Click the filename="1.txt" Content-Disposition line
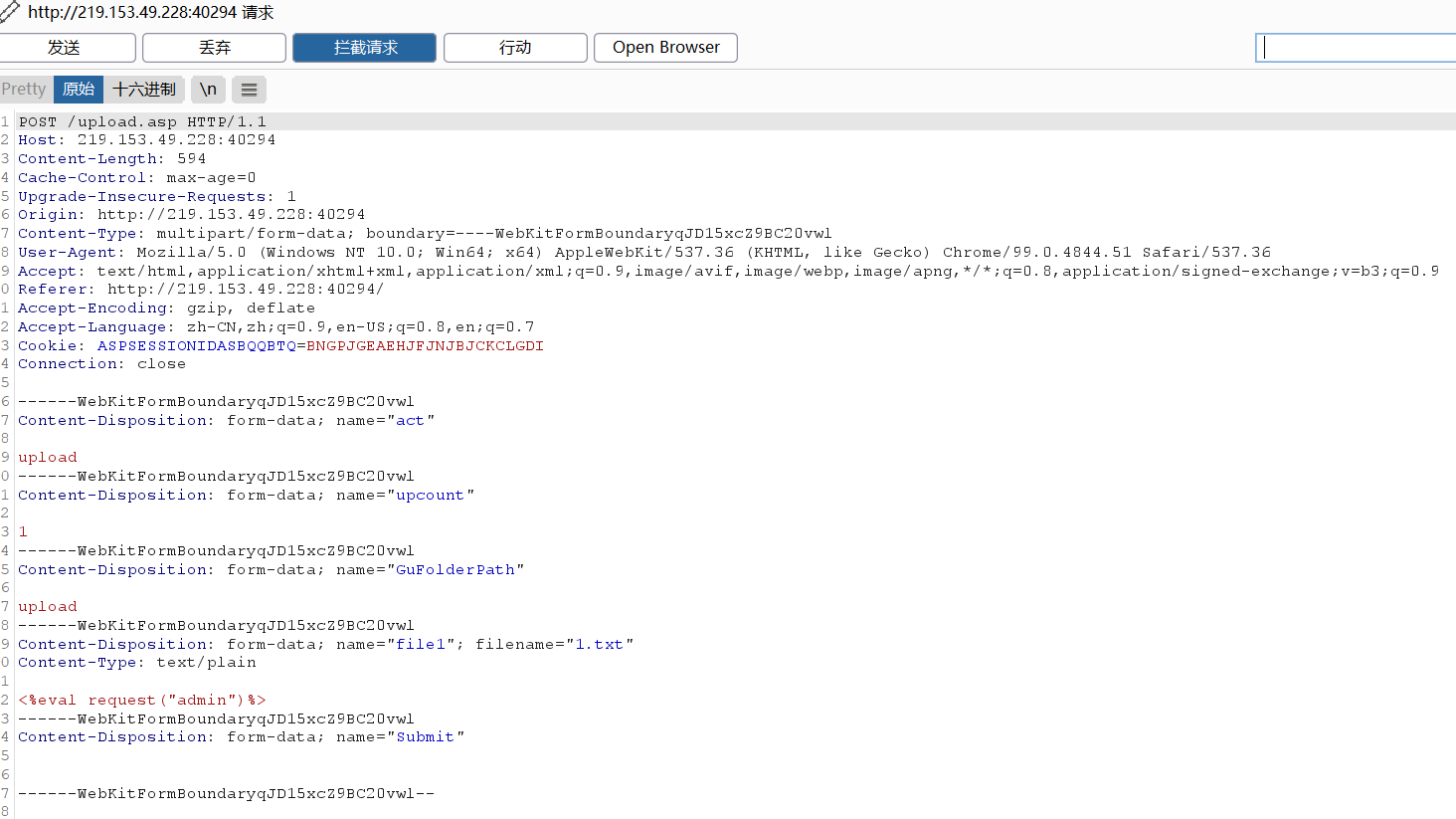1456x819 pixels. tap(325, 645)
